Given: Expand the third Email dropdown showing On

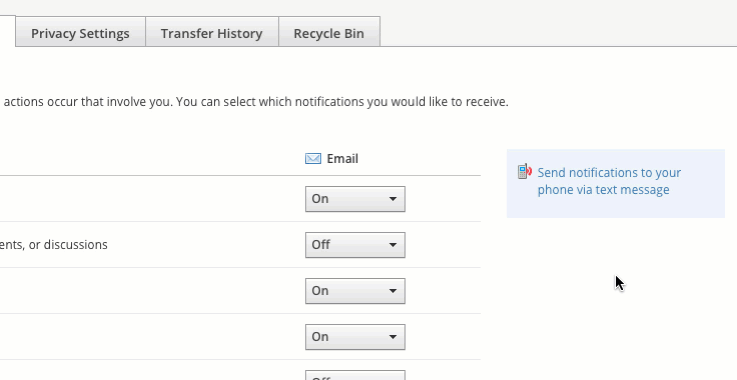Looking at the screenshot, I should (355, 291).
